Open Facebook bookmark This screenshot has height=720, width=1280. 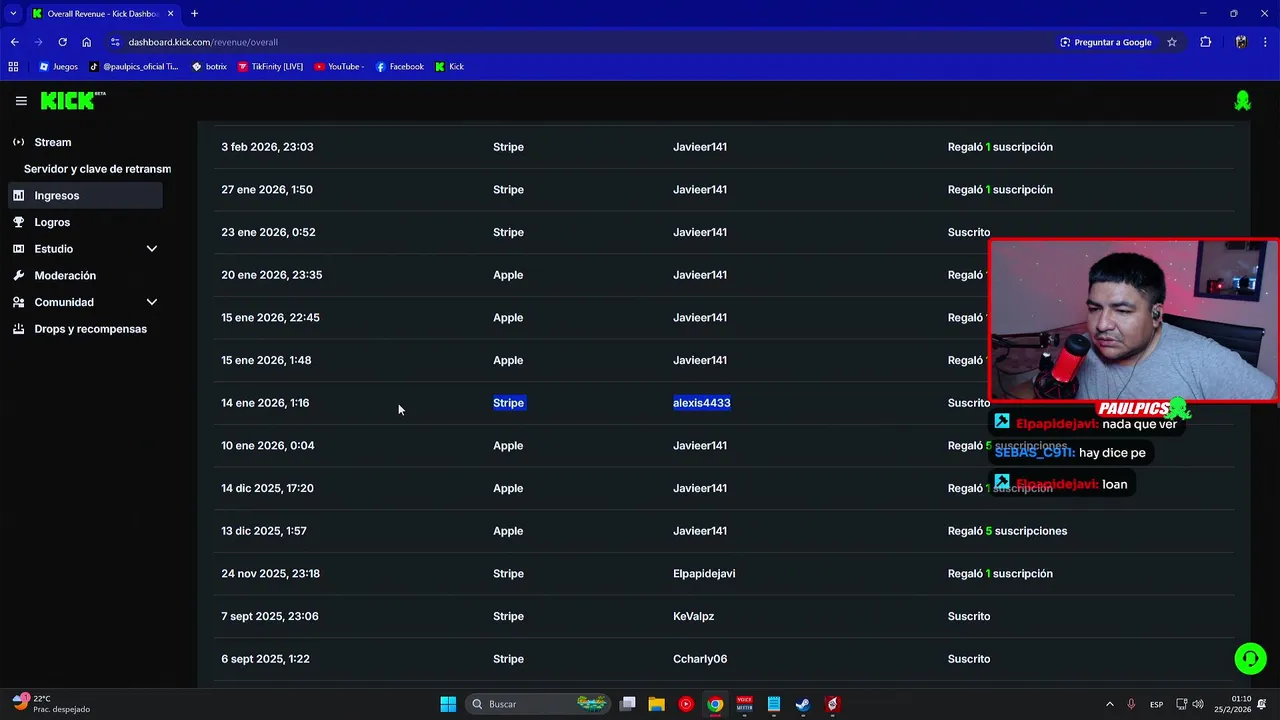(x=400, y=67)
